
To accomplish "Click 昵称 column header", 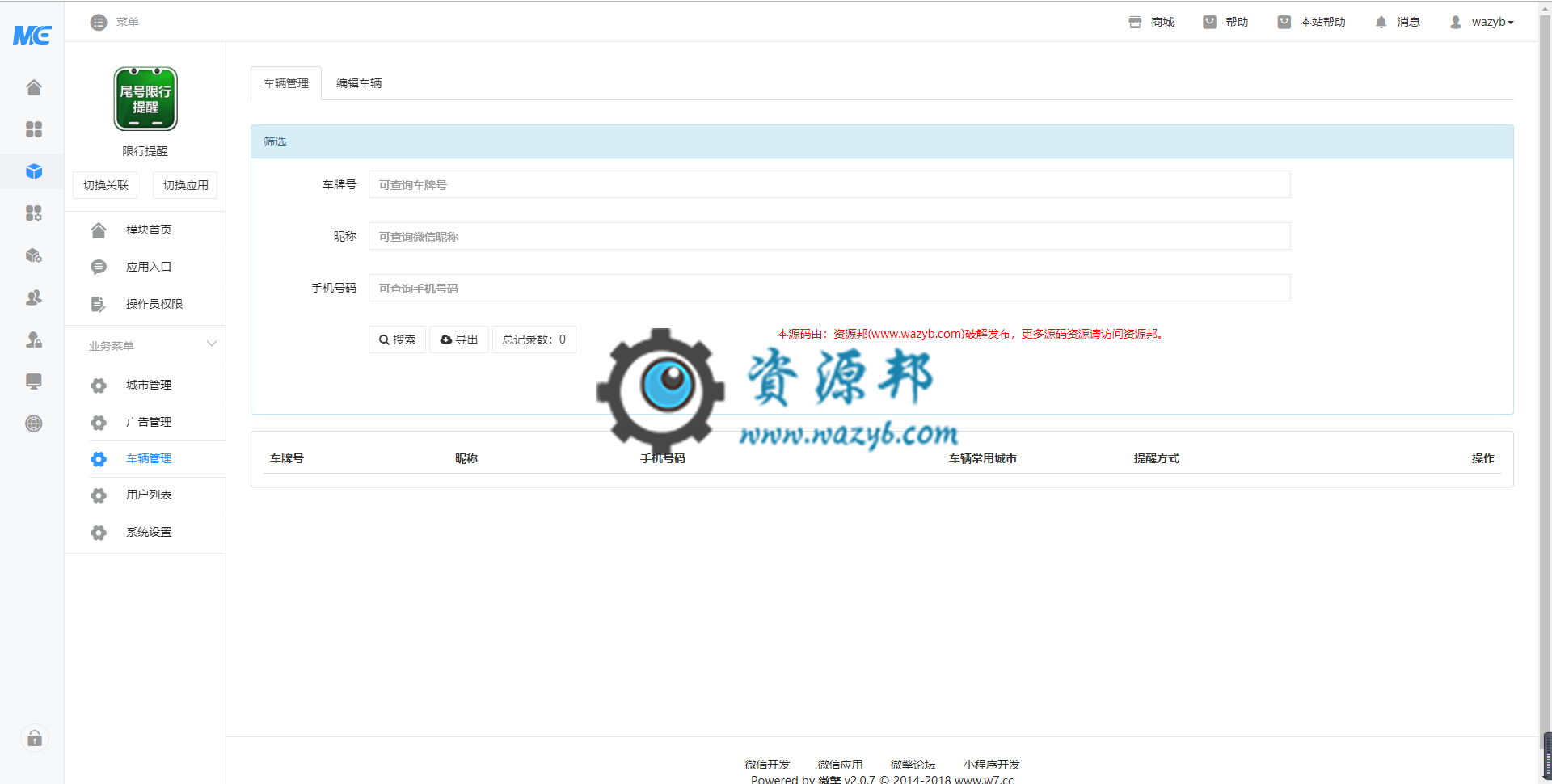I will pyautogui.click(x=466, y=458).
